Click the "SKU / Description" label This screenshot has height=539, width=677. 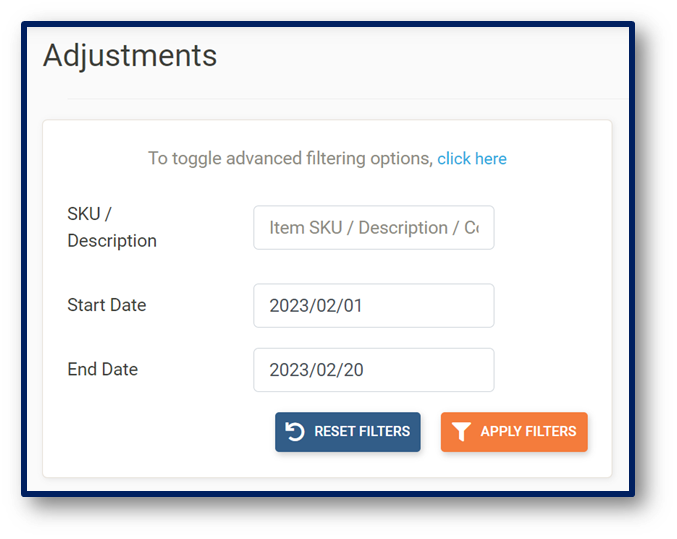[111, 228]
